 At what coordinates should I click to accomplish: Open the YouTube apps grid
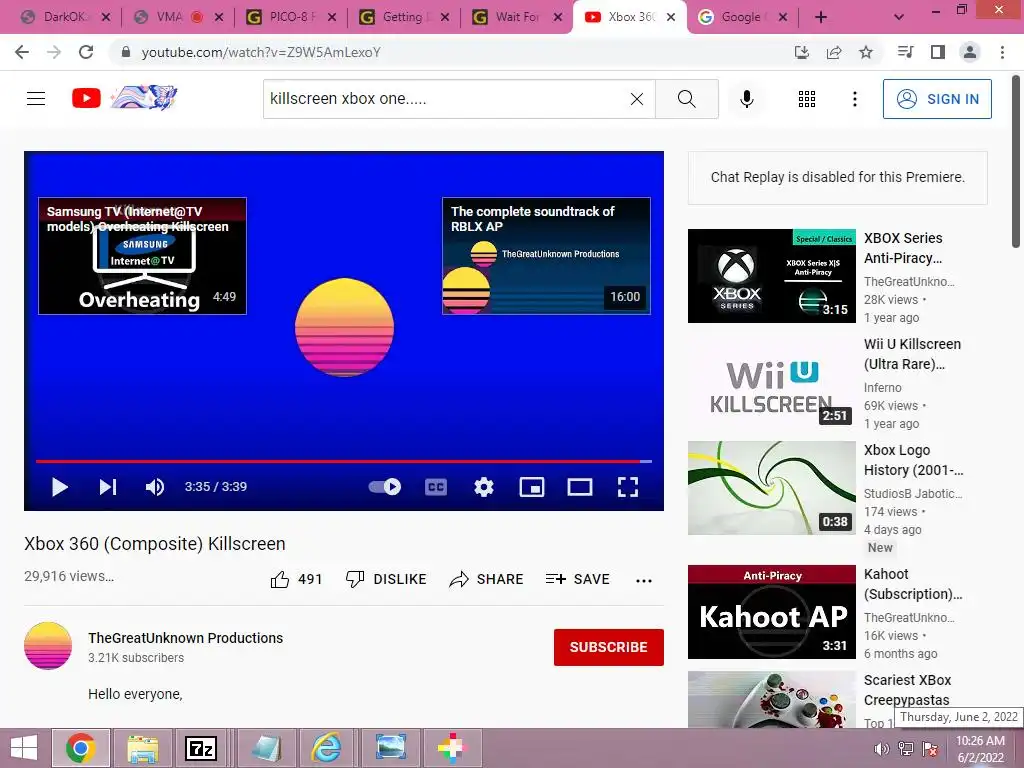(x=807, y=99)
